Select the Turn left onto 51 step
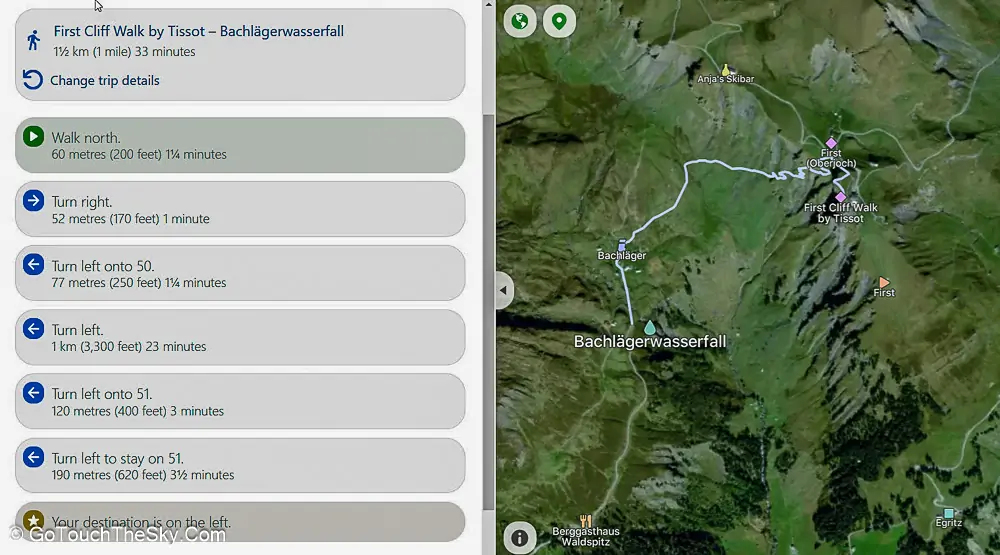This screenshot has height=555, width=1000. coord(240,401)
